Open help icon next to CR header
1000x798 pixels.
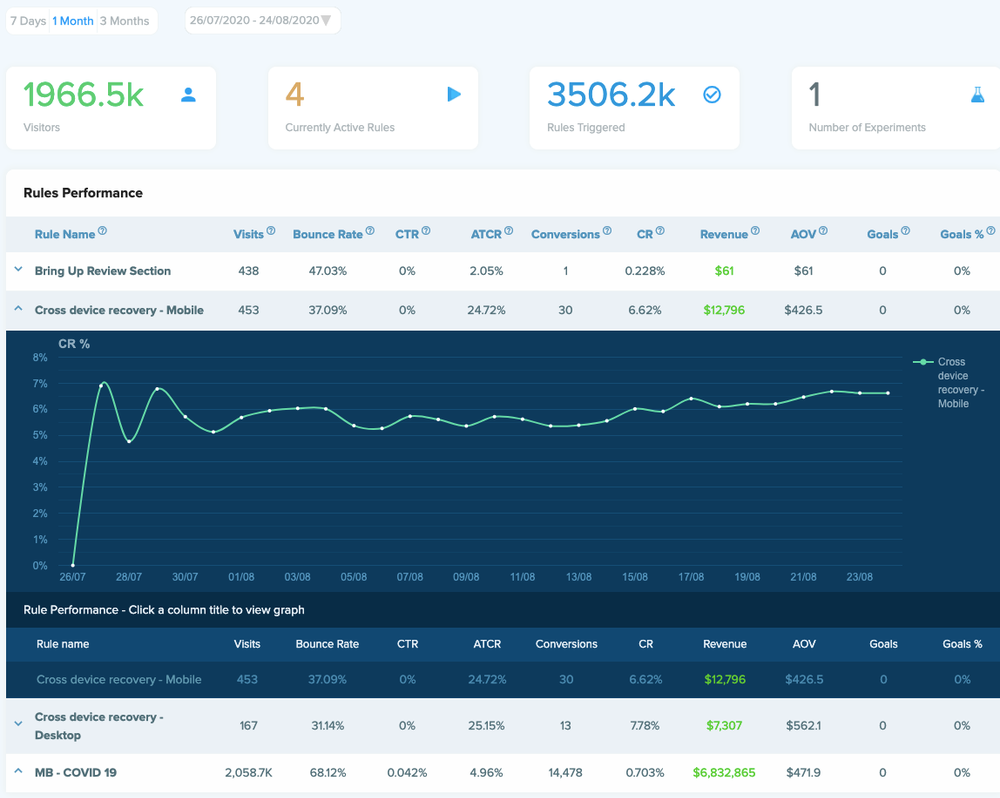660,231
